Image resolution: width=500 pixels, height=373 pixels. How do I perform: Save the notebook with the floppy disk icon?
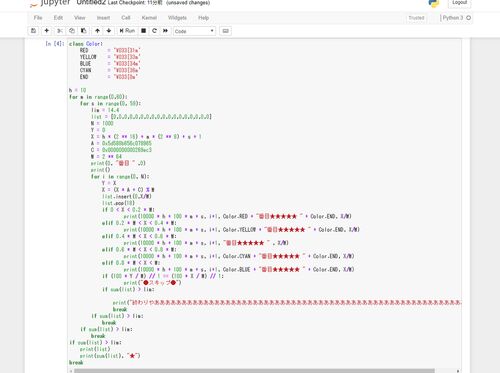[33, 31]
